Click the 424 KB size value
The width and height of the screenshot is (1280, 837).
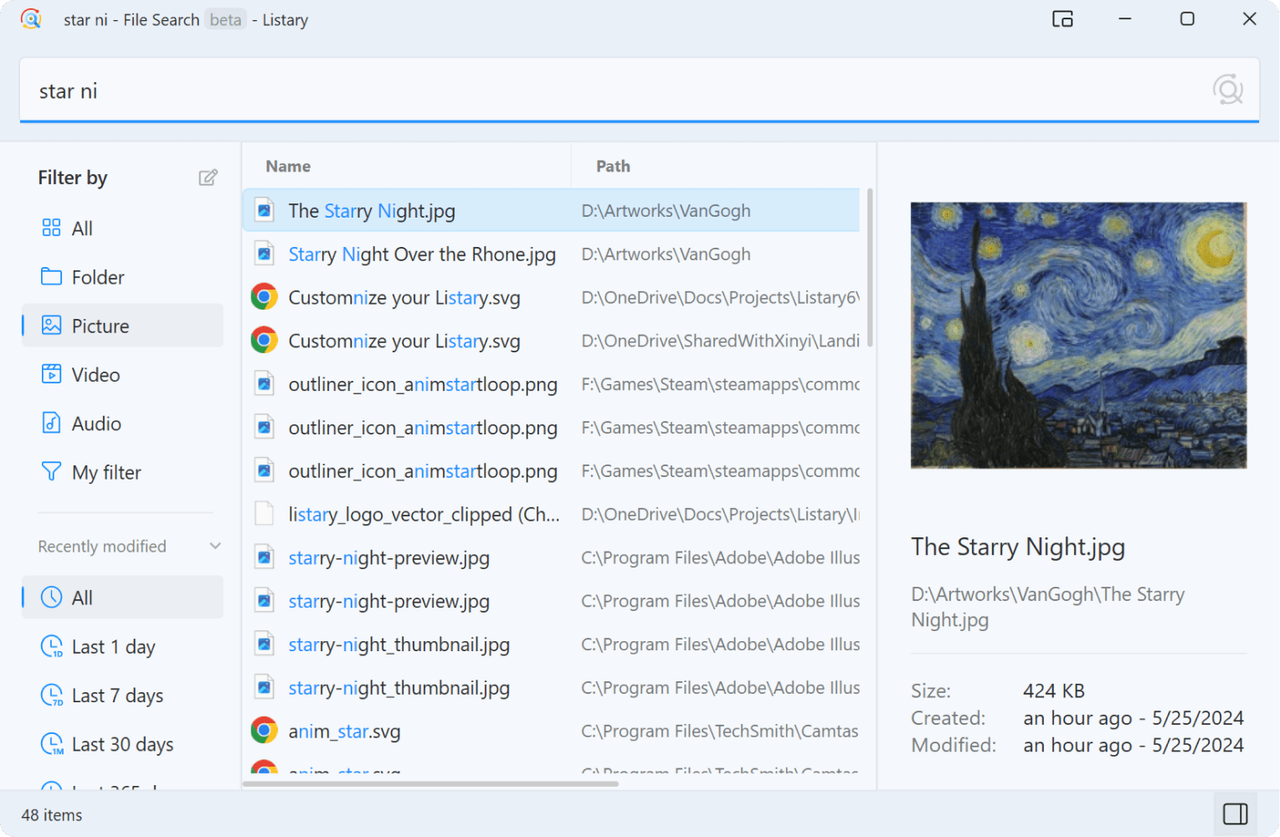(x=1054, y=691)
